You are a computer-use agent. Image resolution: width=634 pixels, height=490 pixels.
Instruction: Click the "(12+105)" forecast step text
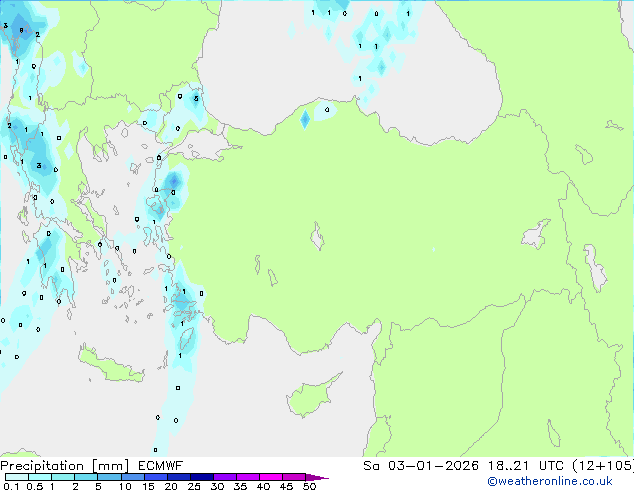click(x=603, y=466)
